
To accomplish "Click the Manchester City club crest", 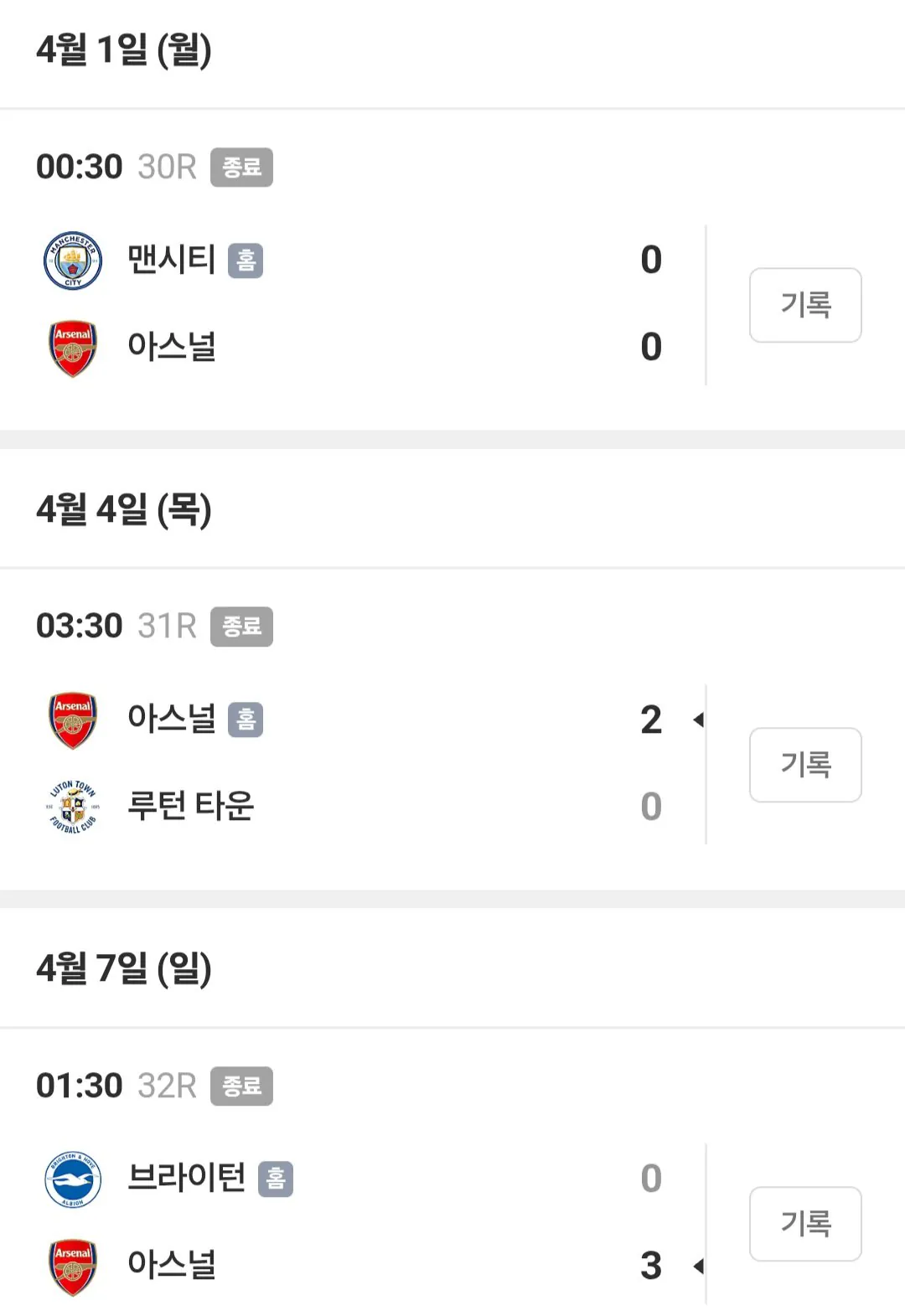I will (x=73, y=260).
